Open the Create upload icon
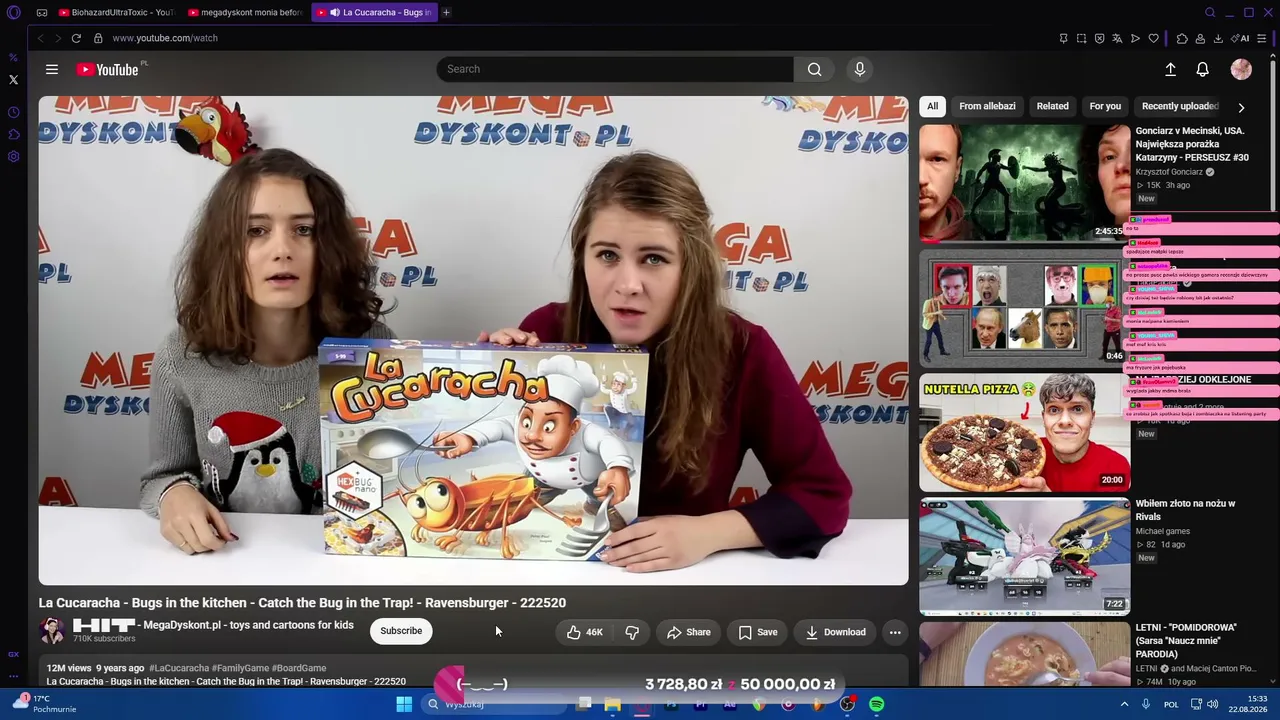The width and height of the screenshot is (1280, 720). [1170, 69]
